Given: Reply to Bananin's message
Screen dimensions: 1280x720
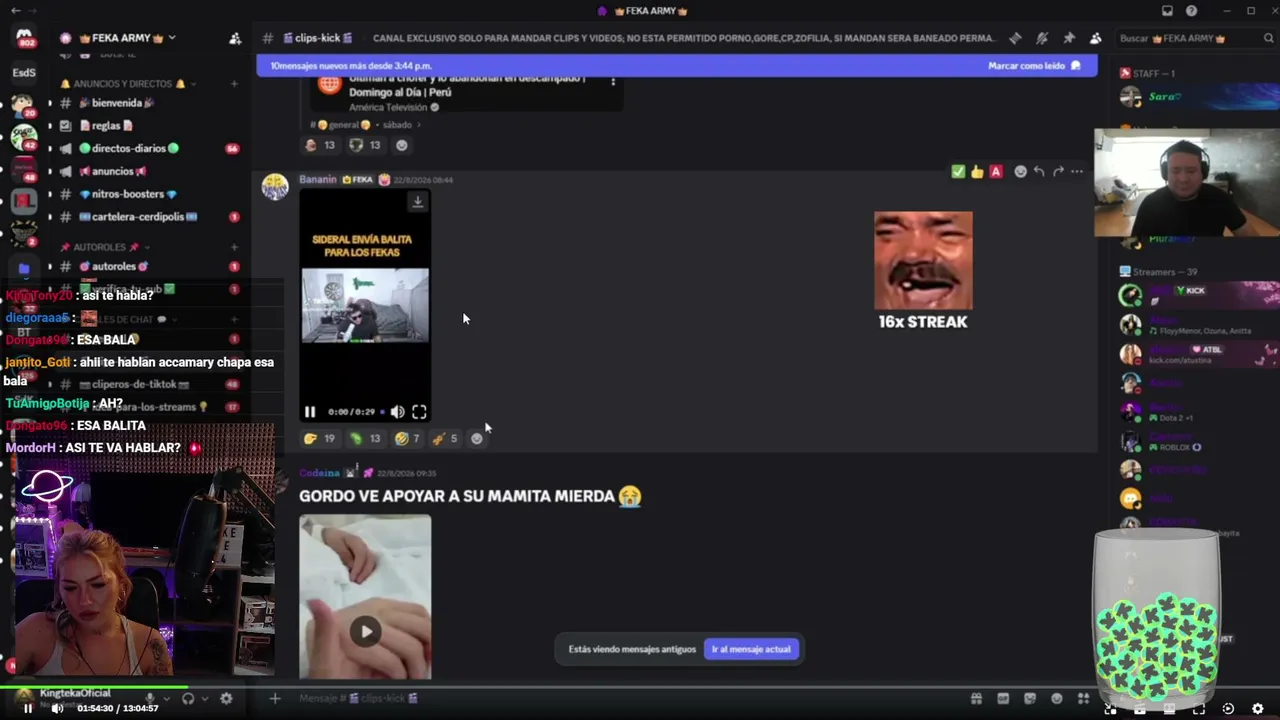Looking at the screenshot, I should tap(1039, 172).
